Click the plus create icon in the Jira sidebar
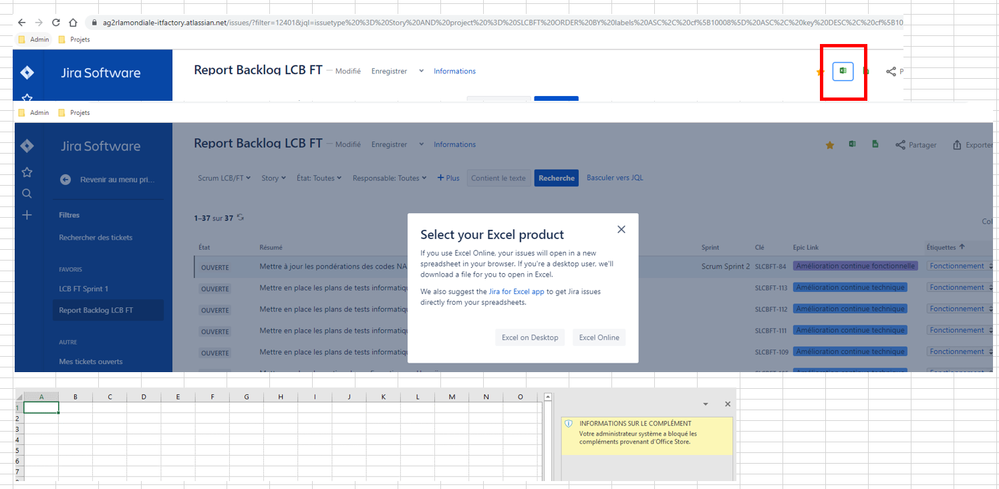 pyautogui.click(x=27, y=215)
